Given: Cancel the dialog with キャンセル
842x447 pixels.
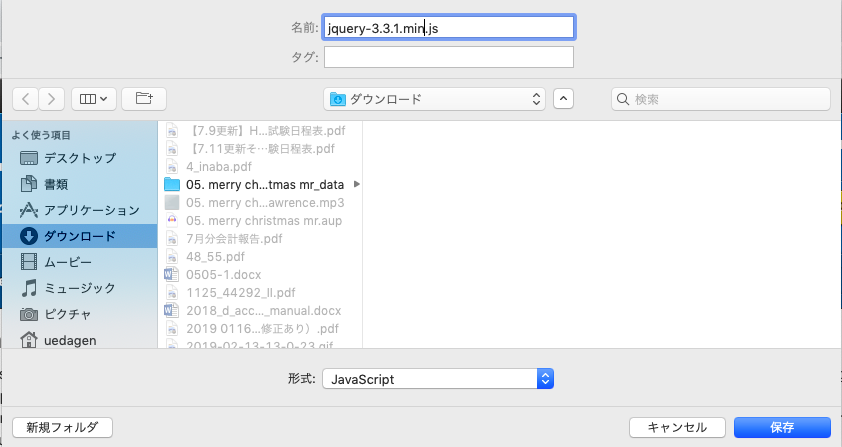Looking at the screenshot, I should 677,427.
